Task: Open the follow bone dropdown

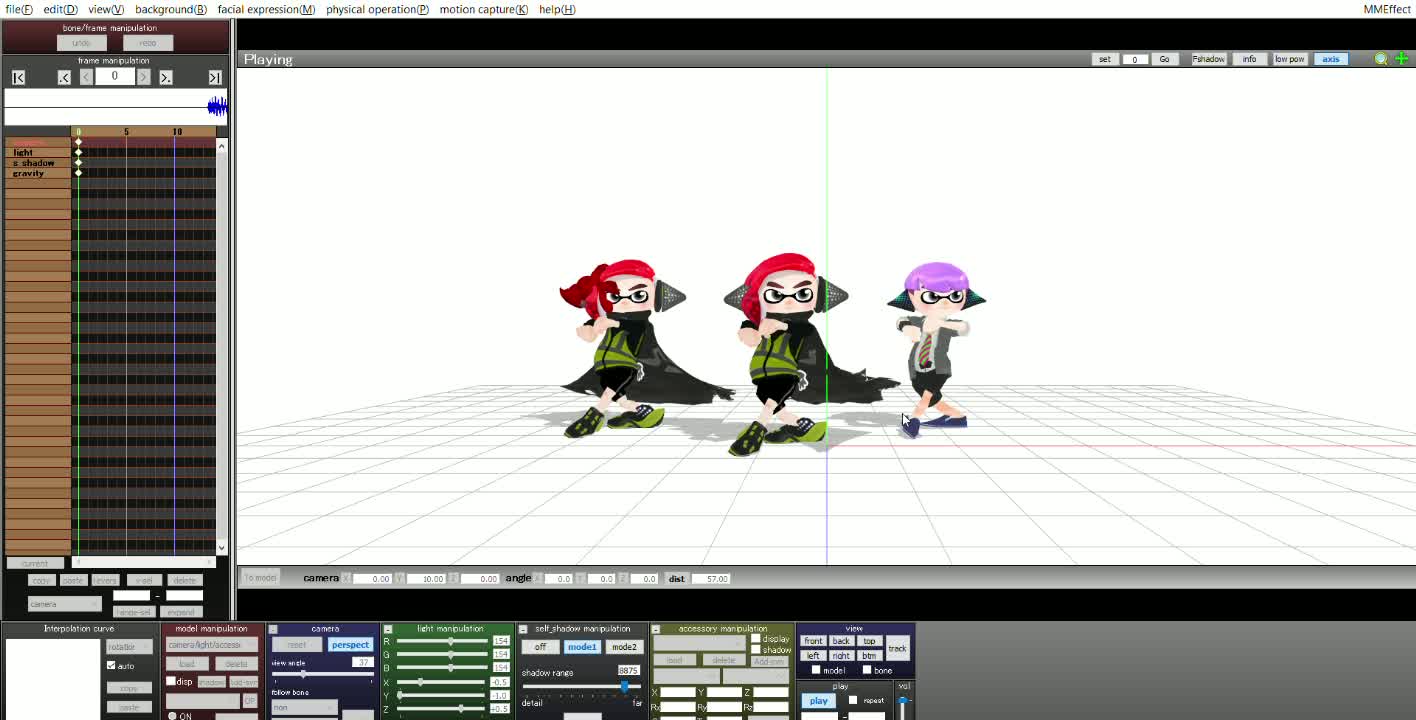Action: pyautogui.click(x=304, y=707)
